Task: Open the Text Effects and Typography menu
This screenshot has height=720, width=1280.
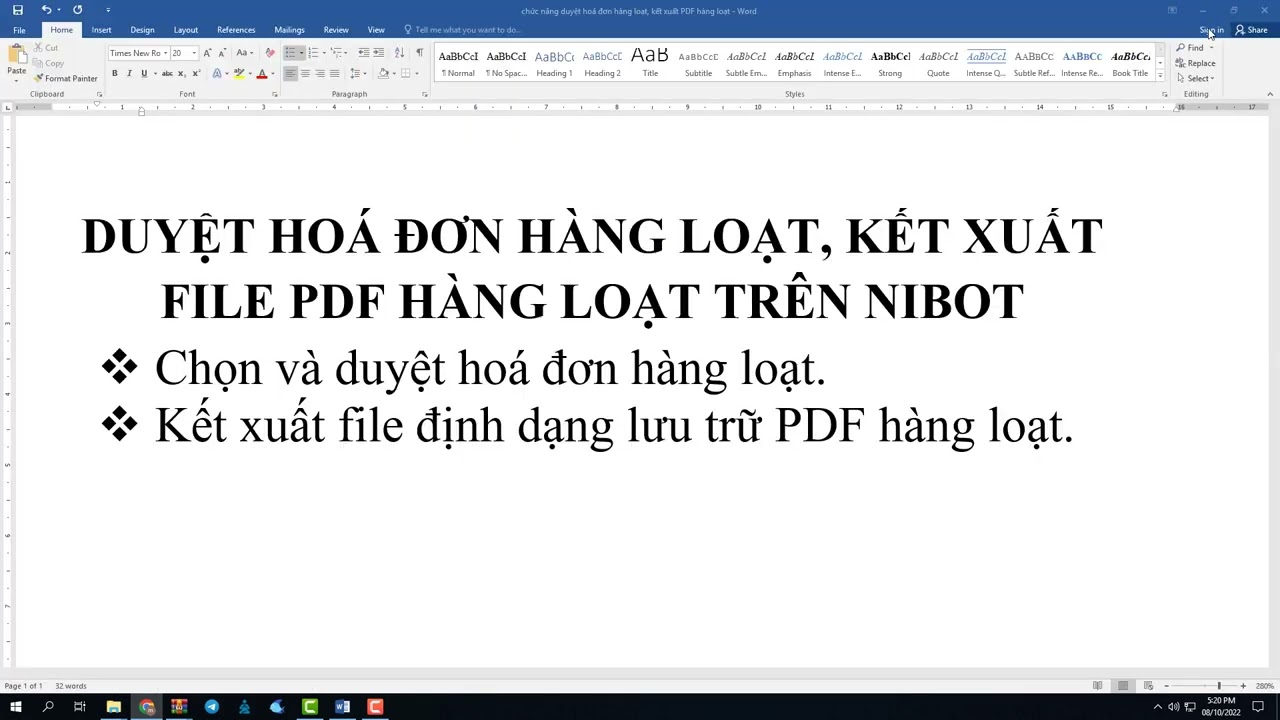Action: tap(217, 73)
